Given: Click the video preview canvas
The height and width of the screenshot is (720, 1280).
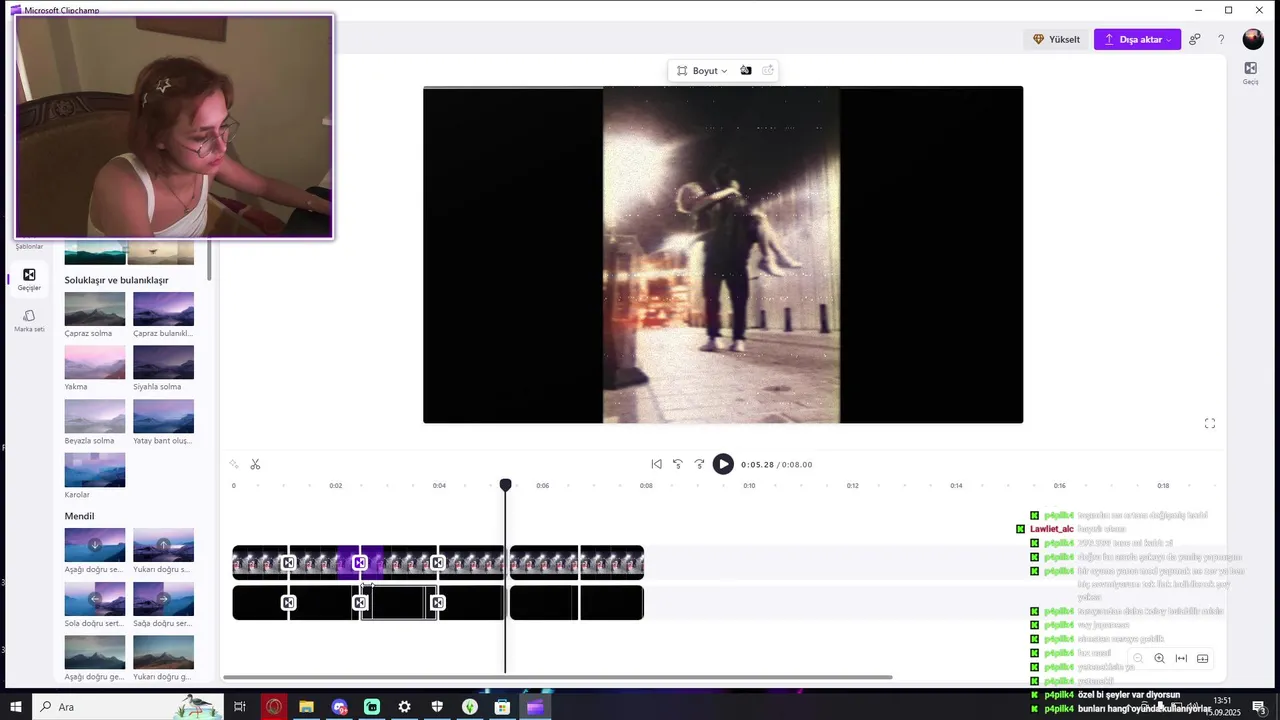Looking at the screenshot, I should (x=722, y=254).
